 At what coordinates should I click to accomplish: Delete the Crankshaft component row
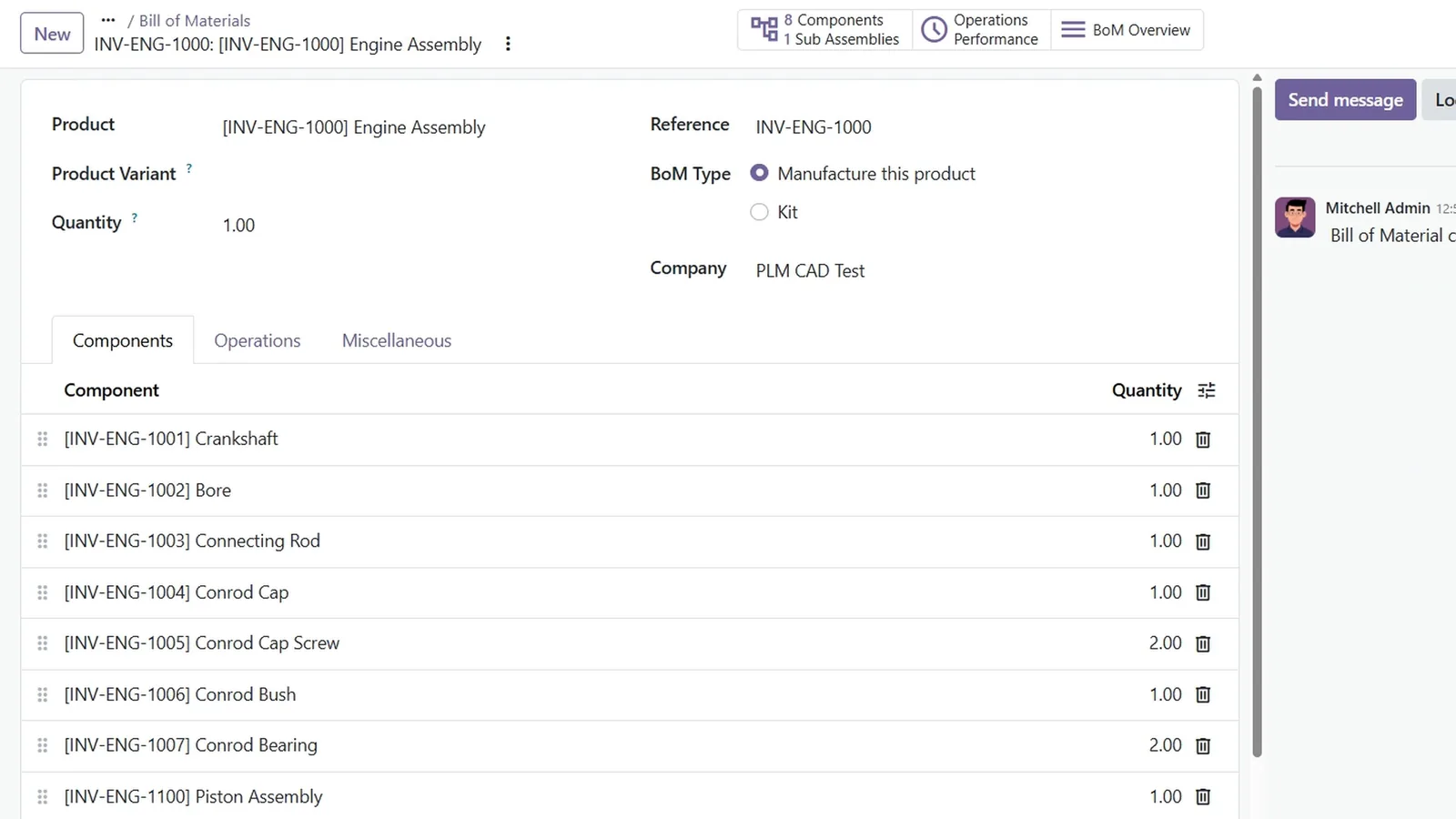pyautogui.click(x=1203, y=440)
